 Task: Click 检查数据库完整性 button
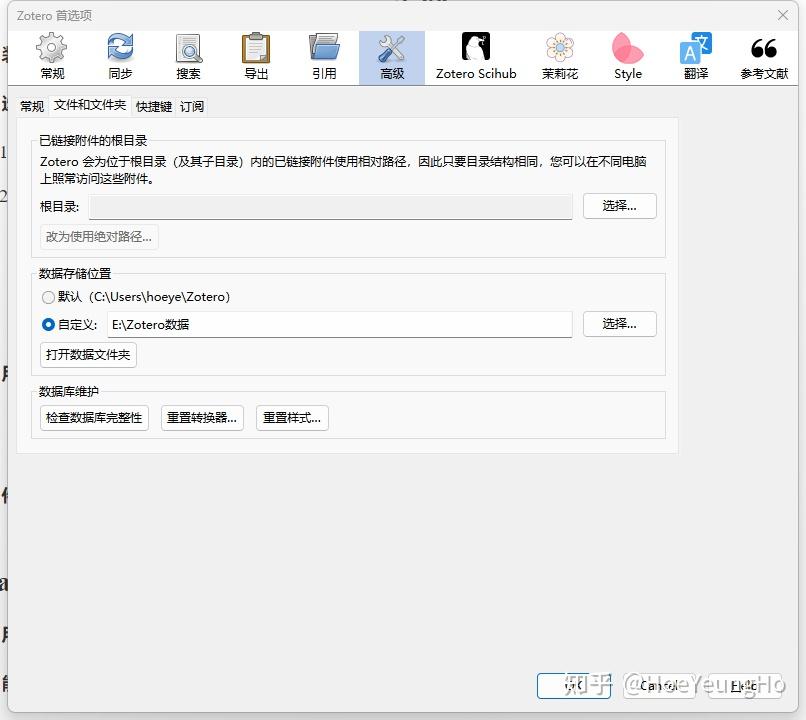tap(94, 418)
